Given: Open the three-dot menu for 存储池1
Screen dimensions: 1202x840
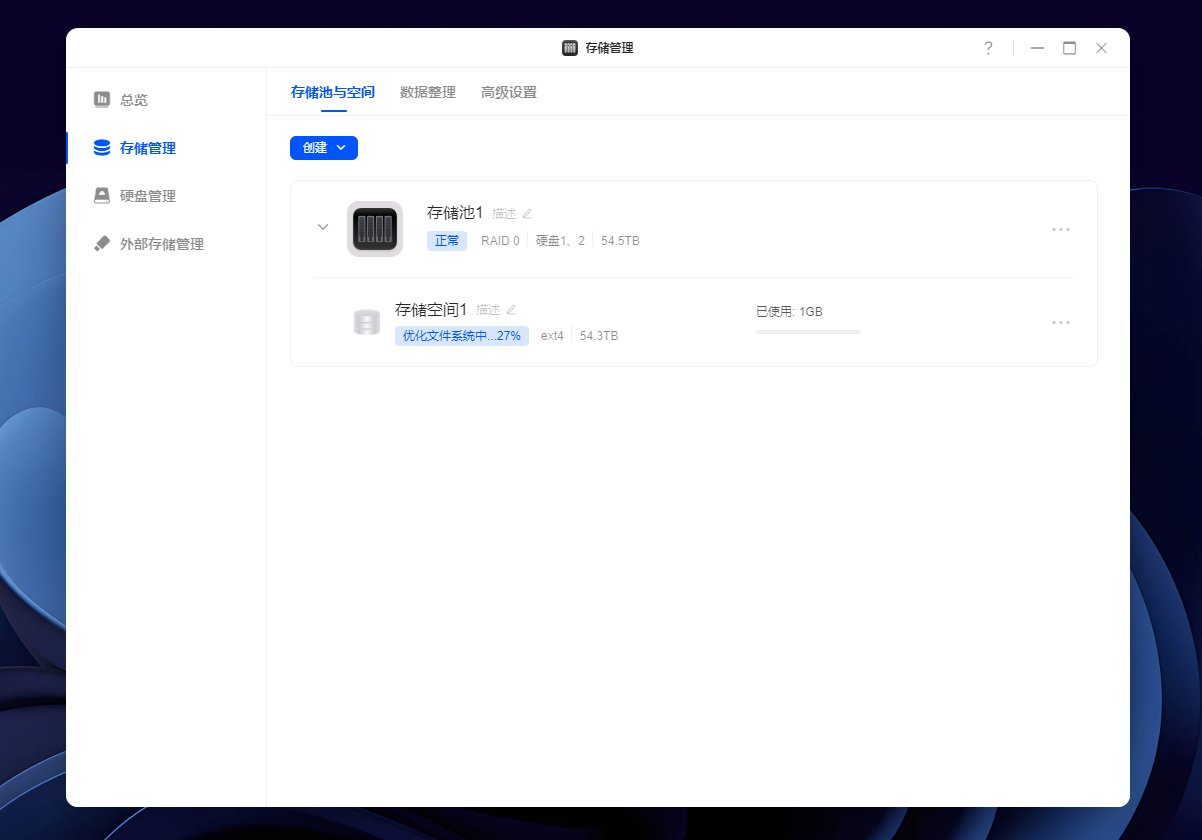Looking at the screenshot, I should point(1061,229).
